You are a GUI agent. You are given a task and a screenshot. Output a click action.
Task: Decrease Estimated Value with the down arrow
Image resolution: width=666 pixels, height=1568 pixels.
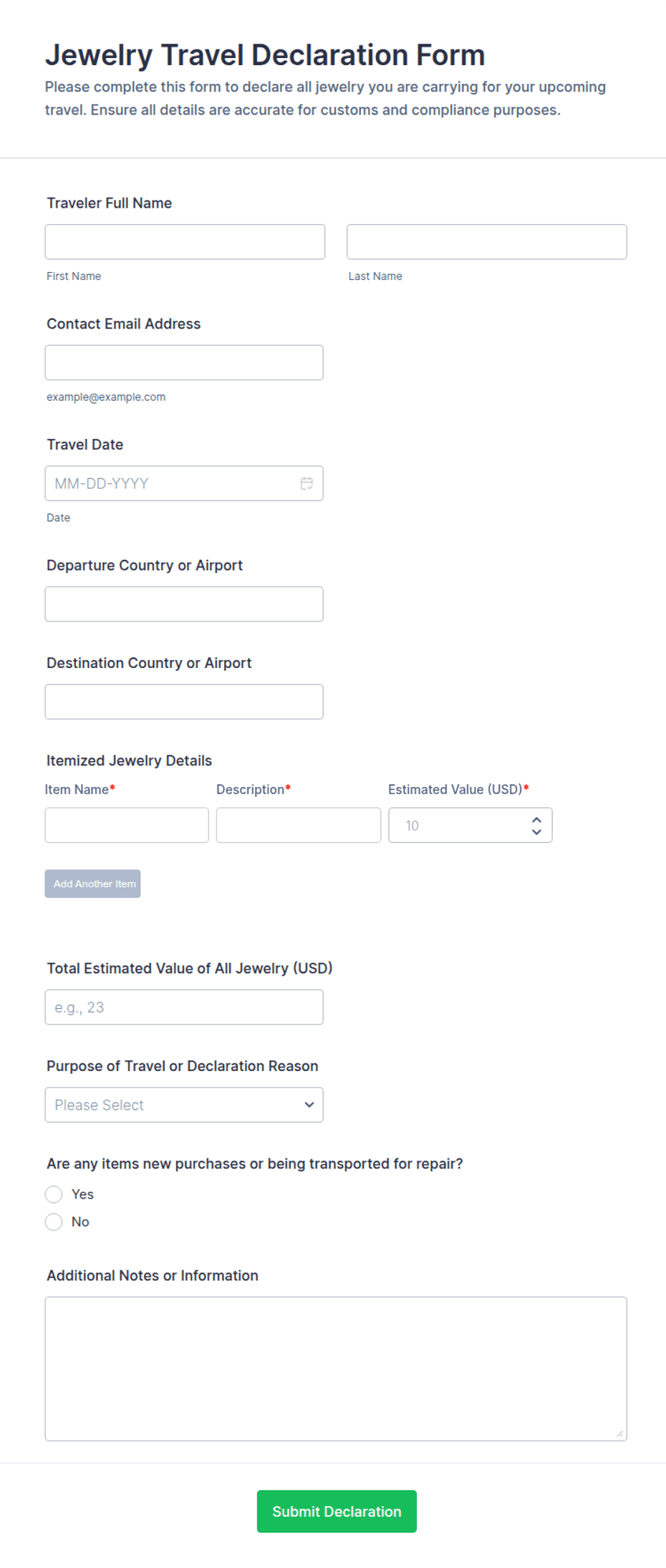[536, 832]
